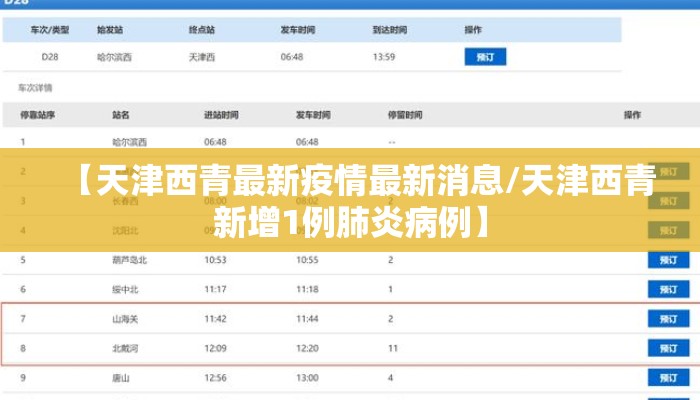Click the 唐山 station name
Image resolution: width=700 pixels, height=400 pixels.
click(121, 378)
